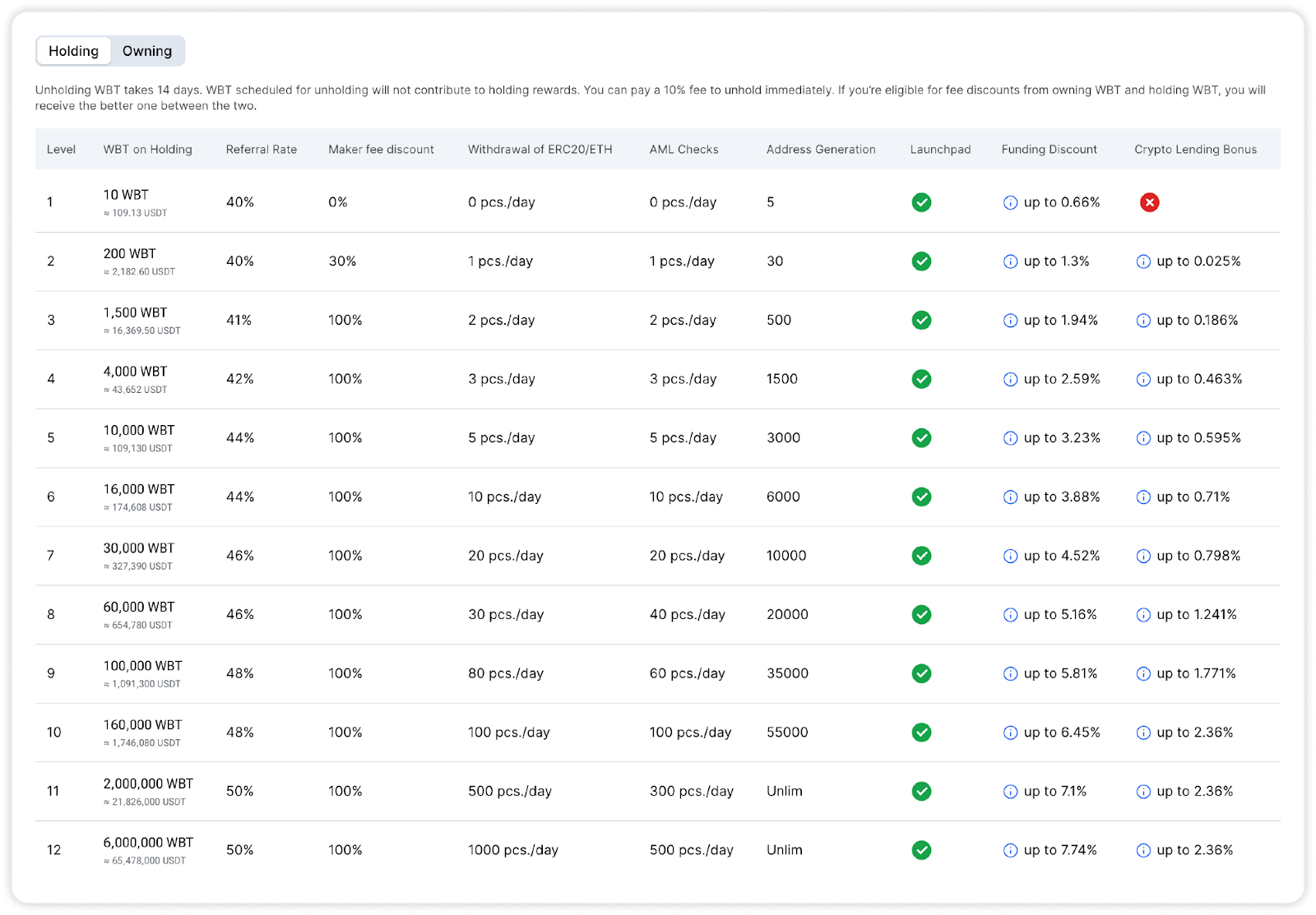Click info icon beside up to 7.74%
The height and width of the screenshot is (915, 1316).
[1010, 851]
